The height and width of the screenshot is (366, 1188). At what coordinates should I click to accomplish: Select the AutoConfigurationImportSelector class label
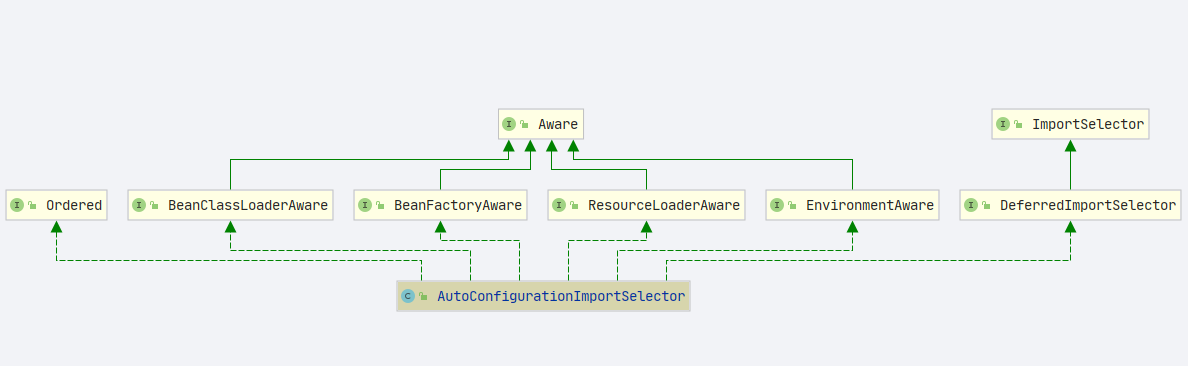[561, 296]
